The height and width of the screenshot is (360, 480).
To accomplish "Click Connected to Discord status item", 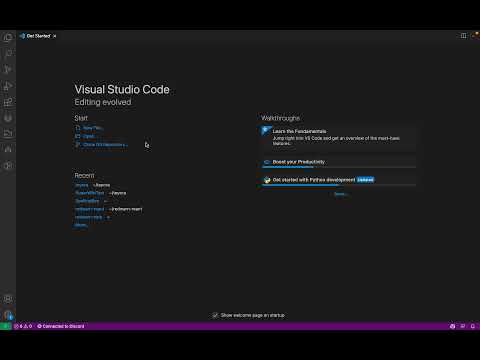I will tap(61, 326).
